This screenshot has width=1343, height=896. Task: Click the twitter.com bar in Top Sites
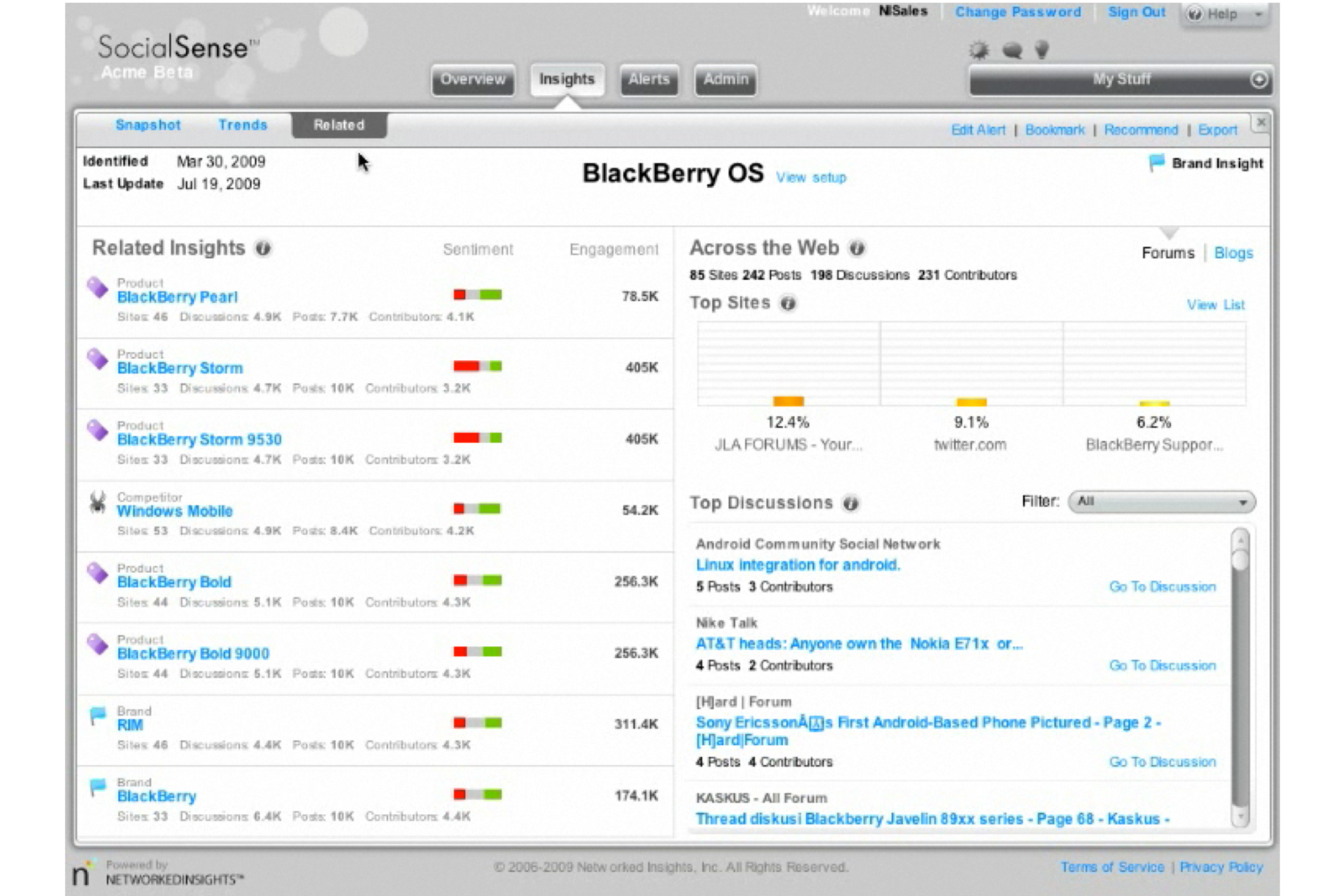pyautogui.click(x=972, y=401)
